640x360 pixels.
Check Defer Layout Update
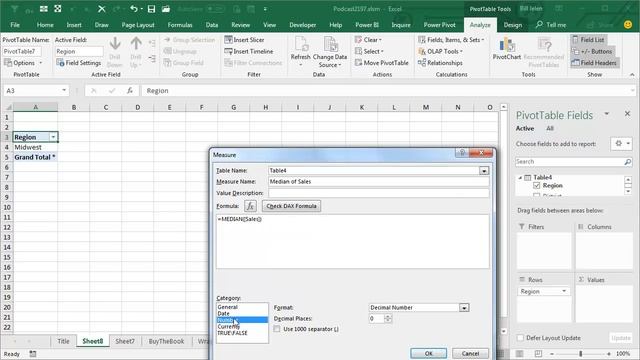(520, 338)
